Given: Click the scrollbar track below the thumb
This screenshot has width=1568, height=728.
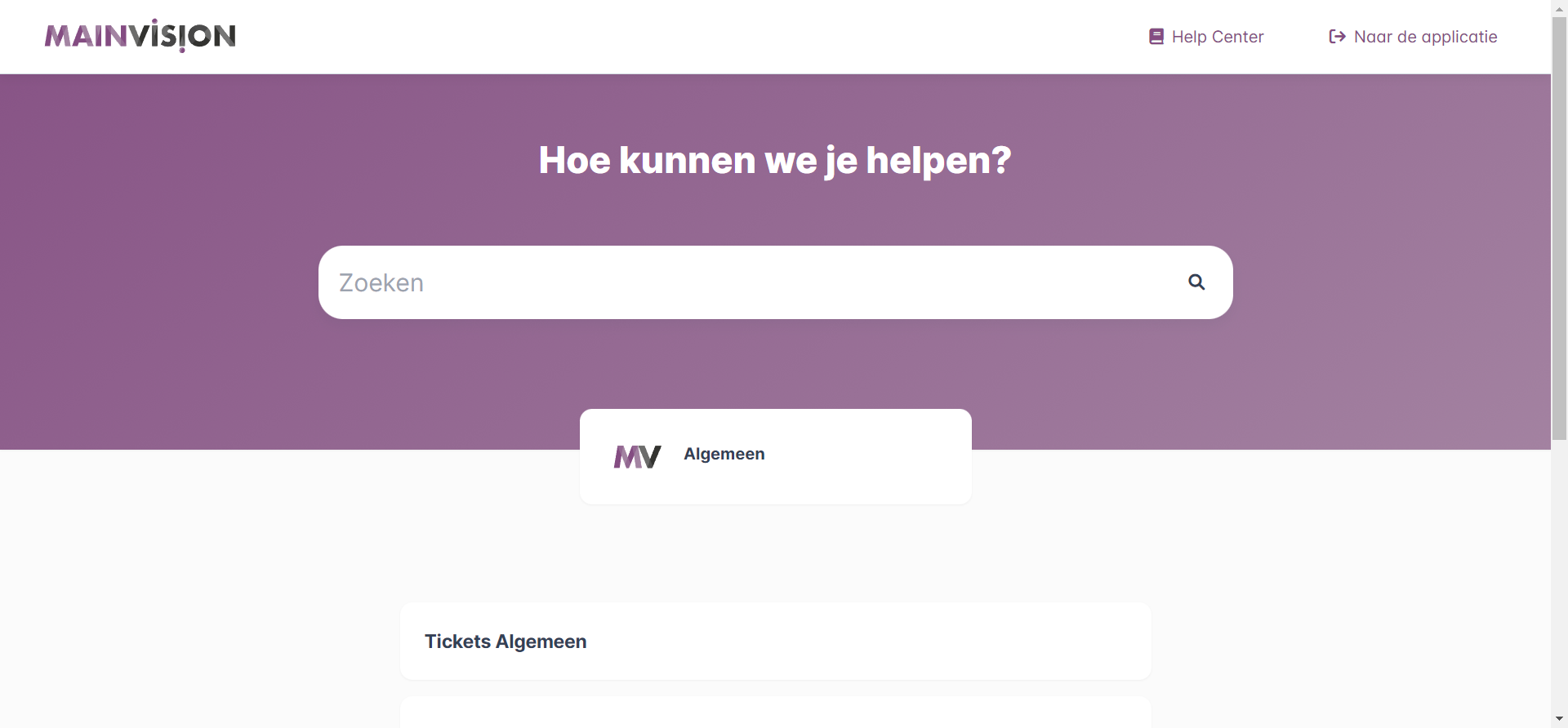Looking at the screenshot, I should coord(1559,571).
